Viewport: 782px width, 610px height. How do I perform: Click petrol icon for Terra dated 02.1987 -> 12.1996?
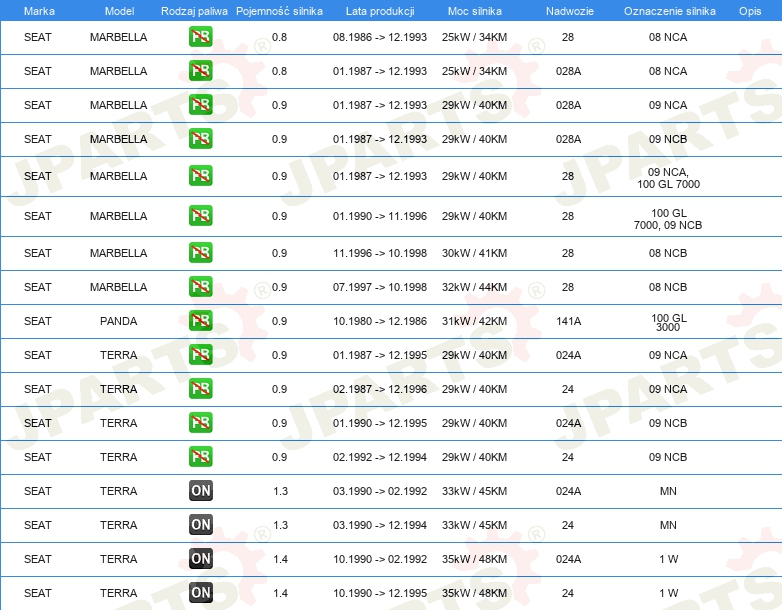pos(200,389)
